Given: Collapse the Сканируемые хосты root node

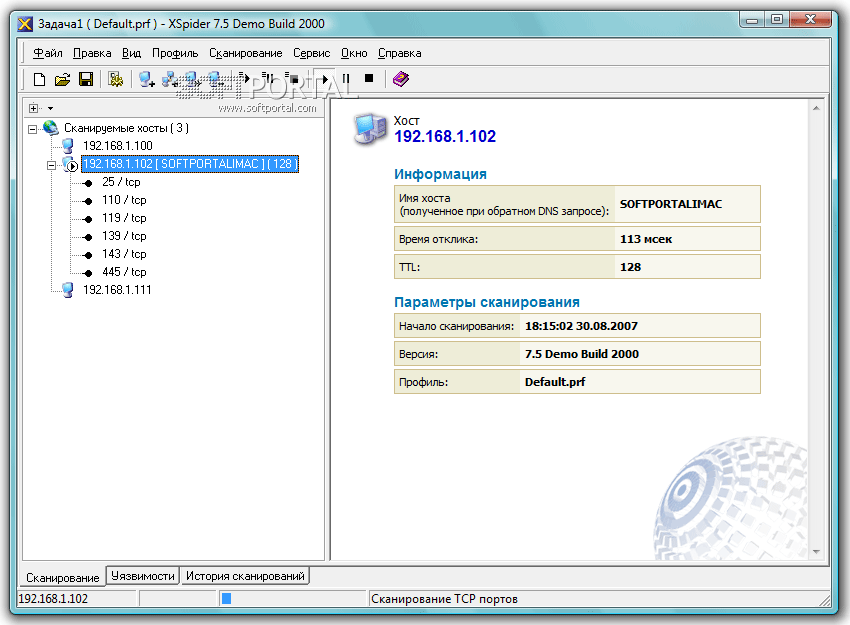Looking at the screenshot, I should click(x=33, y=129).
